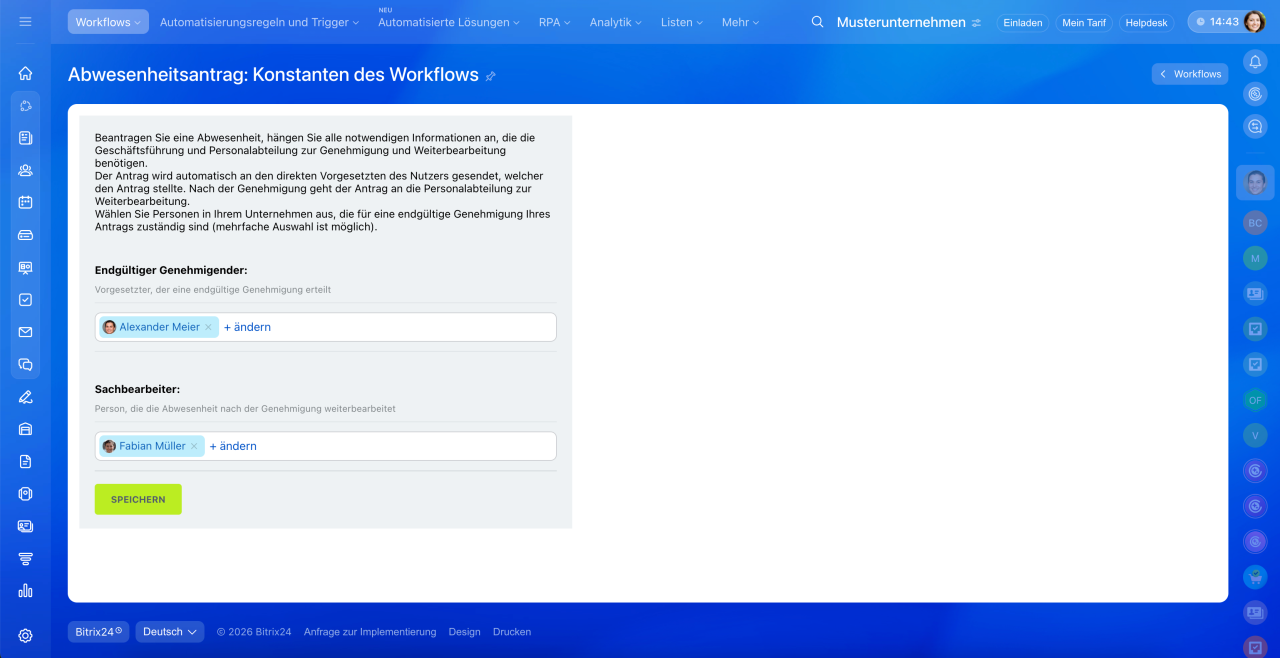The width and height of the screenshot is (1280, 658).
Task: Click the Speichern button
Action: (x=138, y=499)
